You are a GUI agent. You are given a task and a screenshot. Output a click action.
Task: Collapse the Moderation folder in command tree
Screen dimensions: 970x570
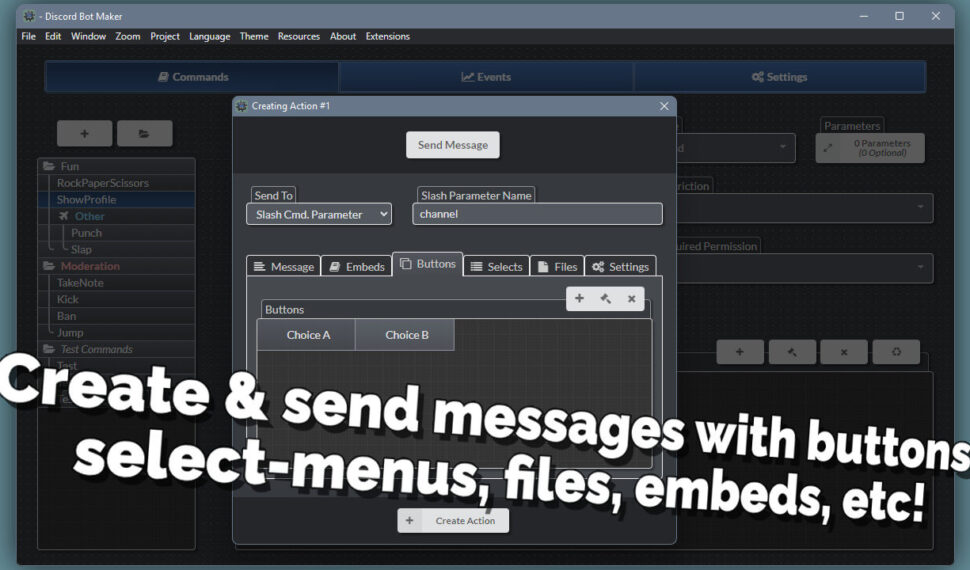click(x=49, y=266)
